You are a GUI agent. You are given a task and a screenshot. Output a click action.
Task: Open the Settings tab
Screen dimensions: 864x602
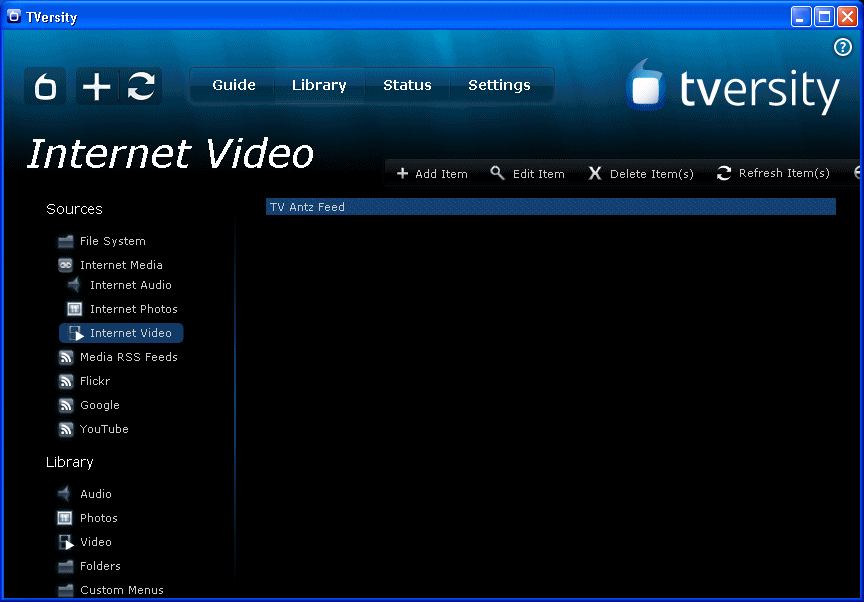499,85
